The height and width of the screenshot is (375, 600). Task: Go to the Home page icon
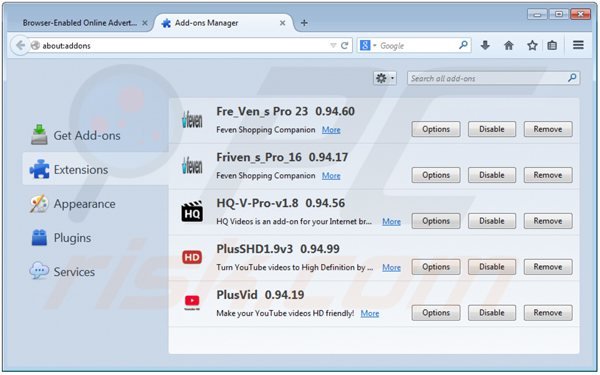(509, 46)
